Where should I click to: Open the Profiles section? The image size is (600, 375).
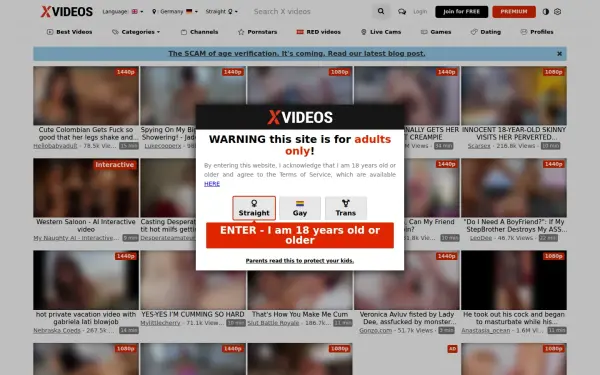(x=536, y=32)
